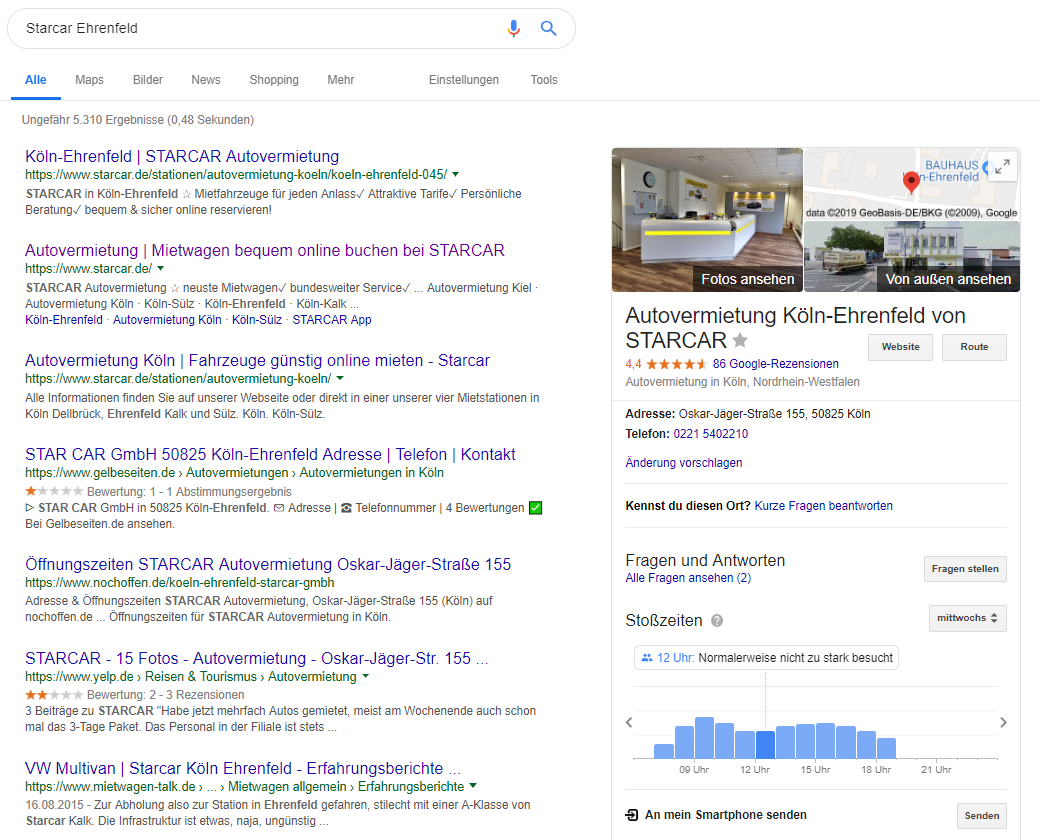1040x840 pixels.
Task: Open the STAR CAR GmbH Gelbeseiten result
Action: (270, 455)
